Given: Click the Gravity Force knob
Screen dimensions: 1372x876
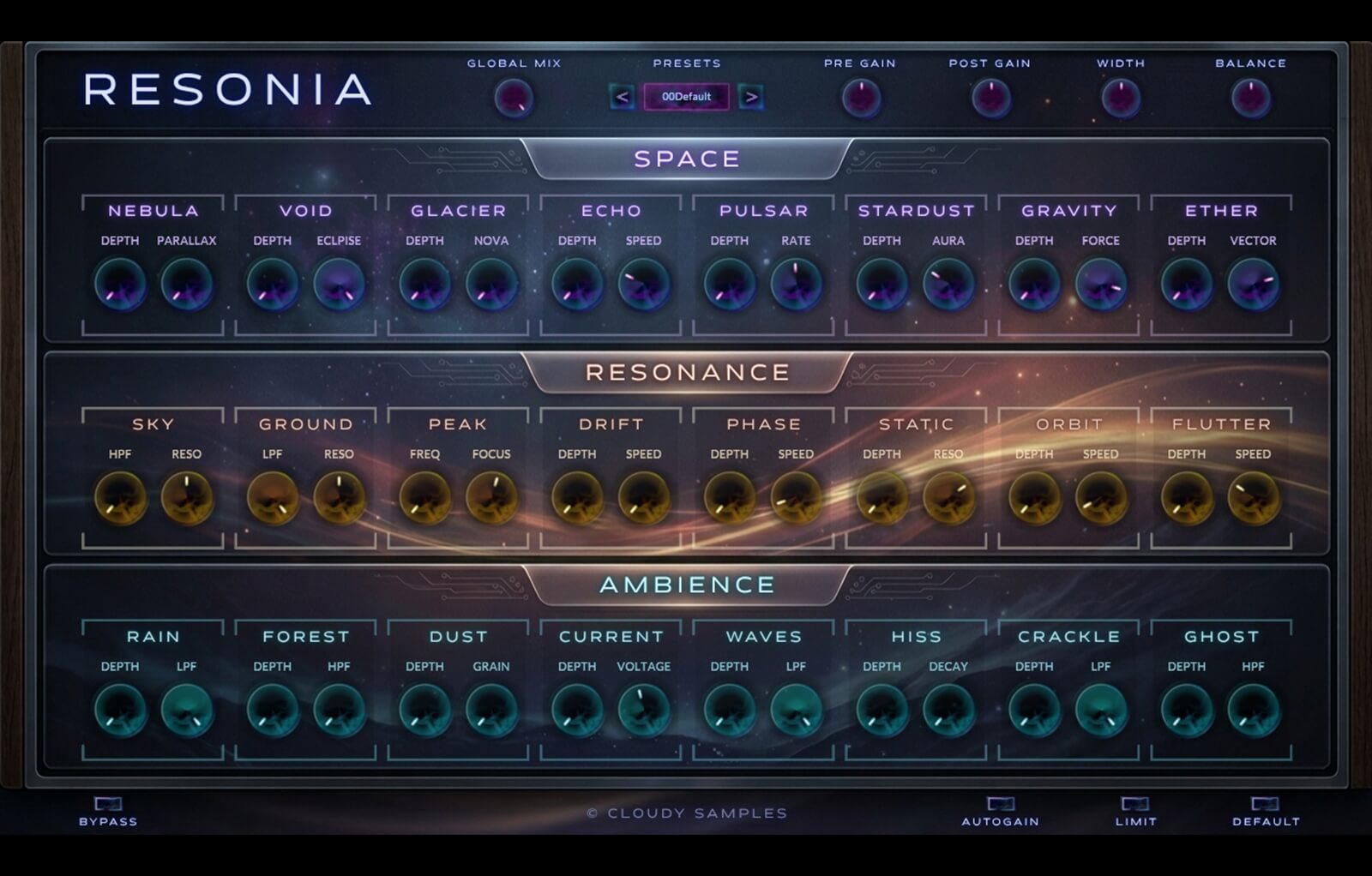Looking at the screenshot, I should (x=1101, y=285).
